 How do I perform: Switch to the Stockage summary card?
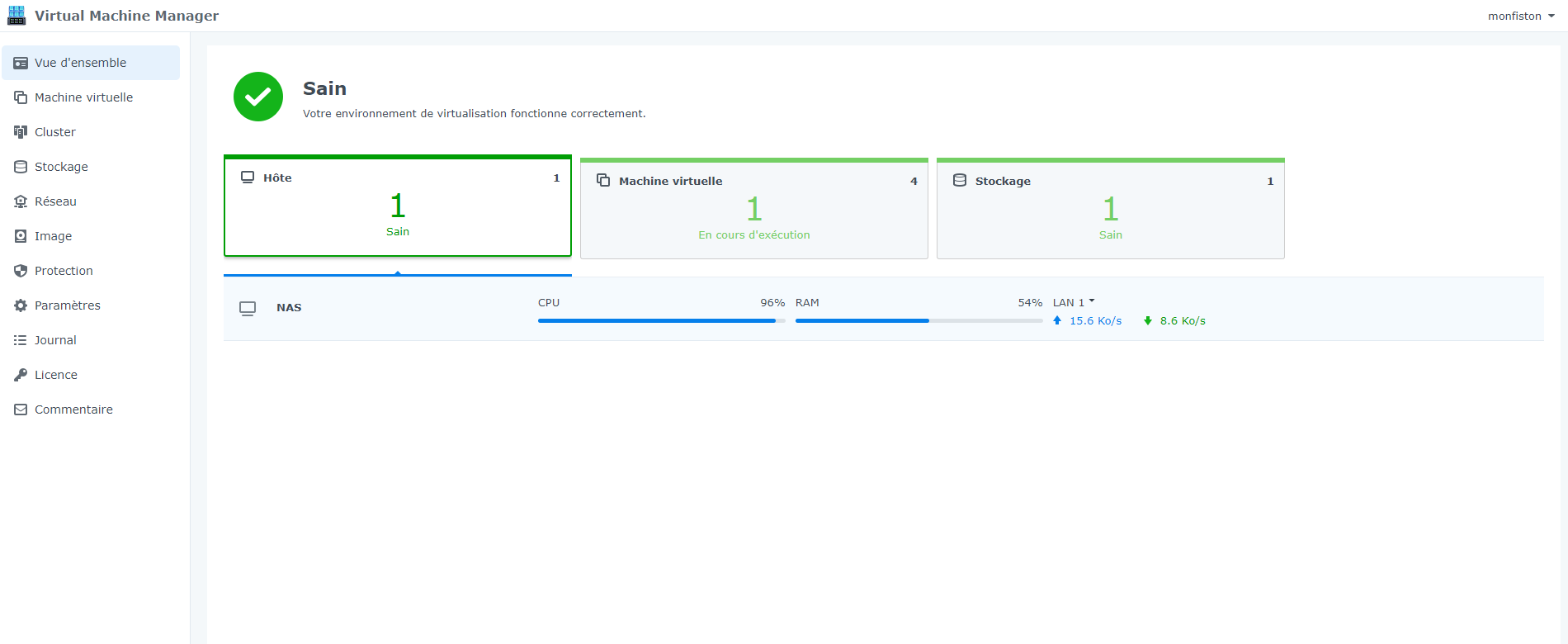(x=1110, y=210)
